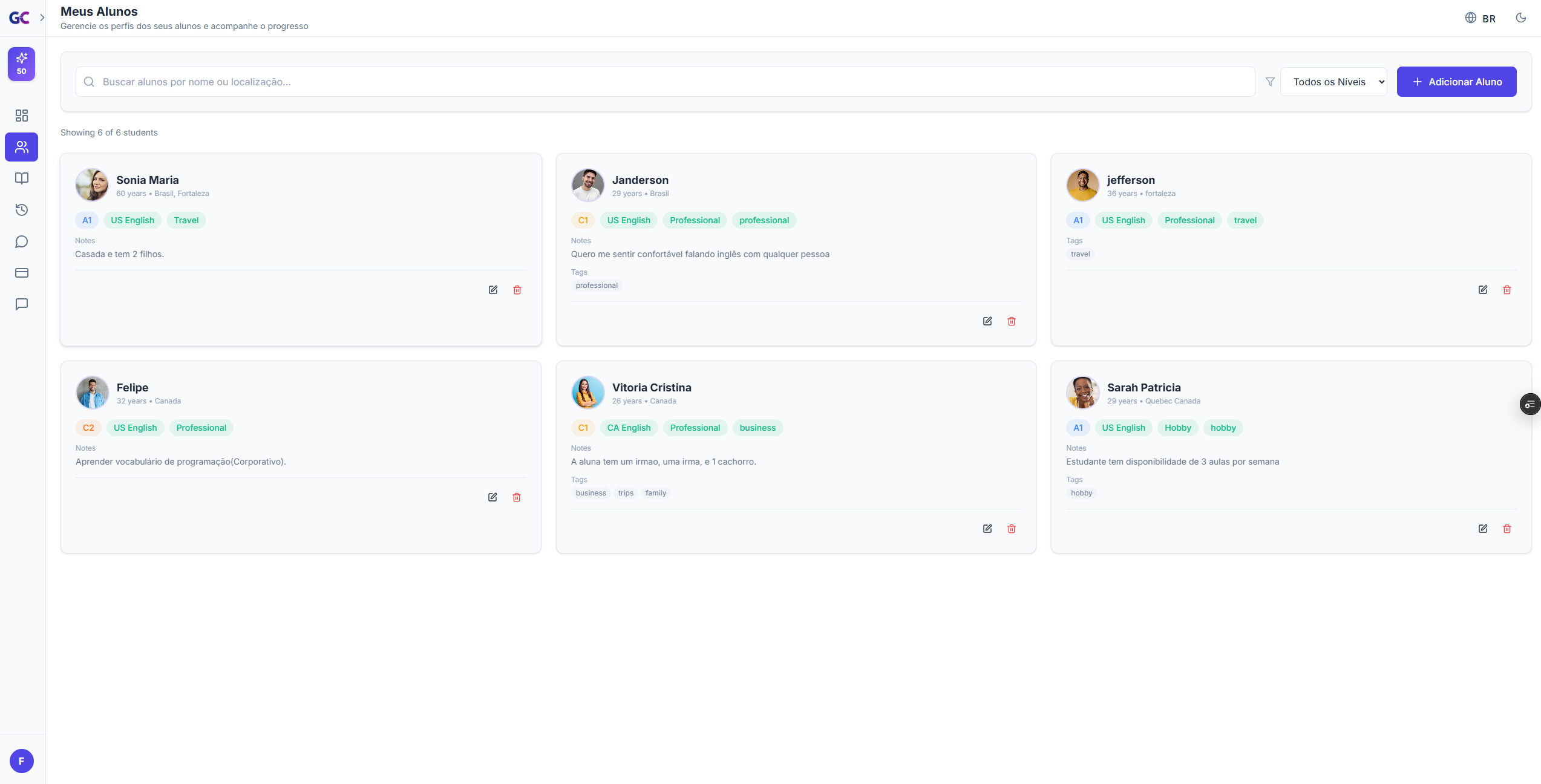The height and width of the screenshot is (784, 1541).
Task: Open the lessons book icon in sidebar
Action: click(22, 178)
